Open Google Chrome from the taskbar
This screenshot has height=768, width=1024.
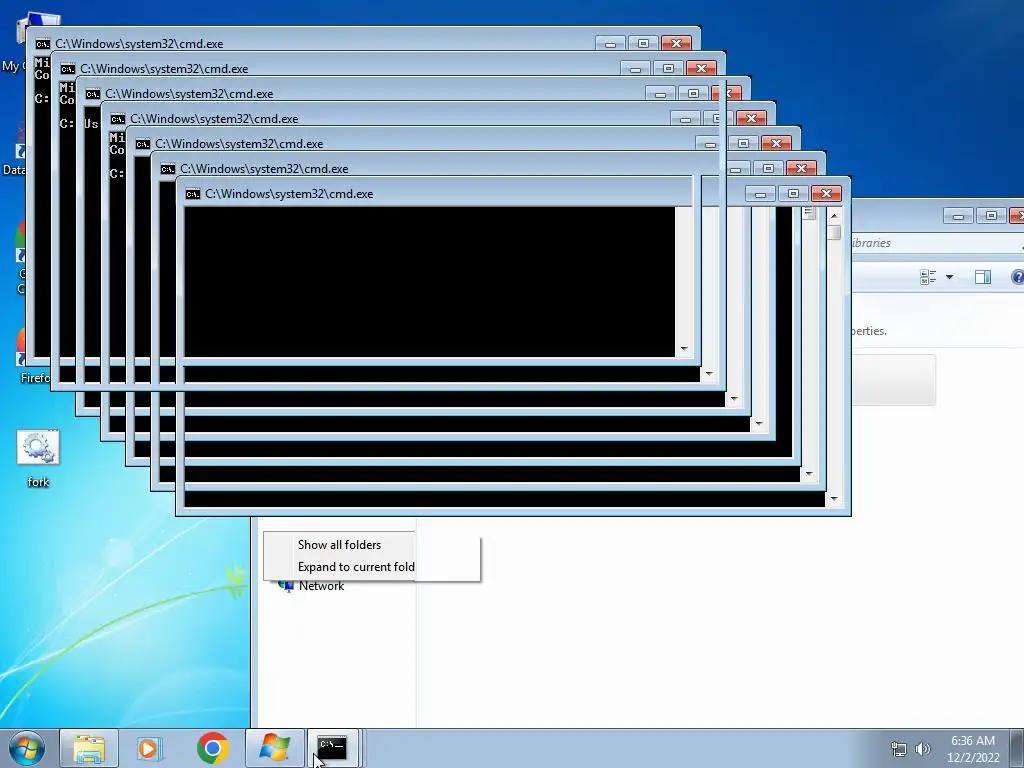point(212,748)
